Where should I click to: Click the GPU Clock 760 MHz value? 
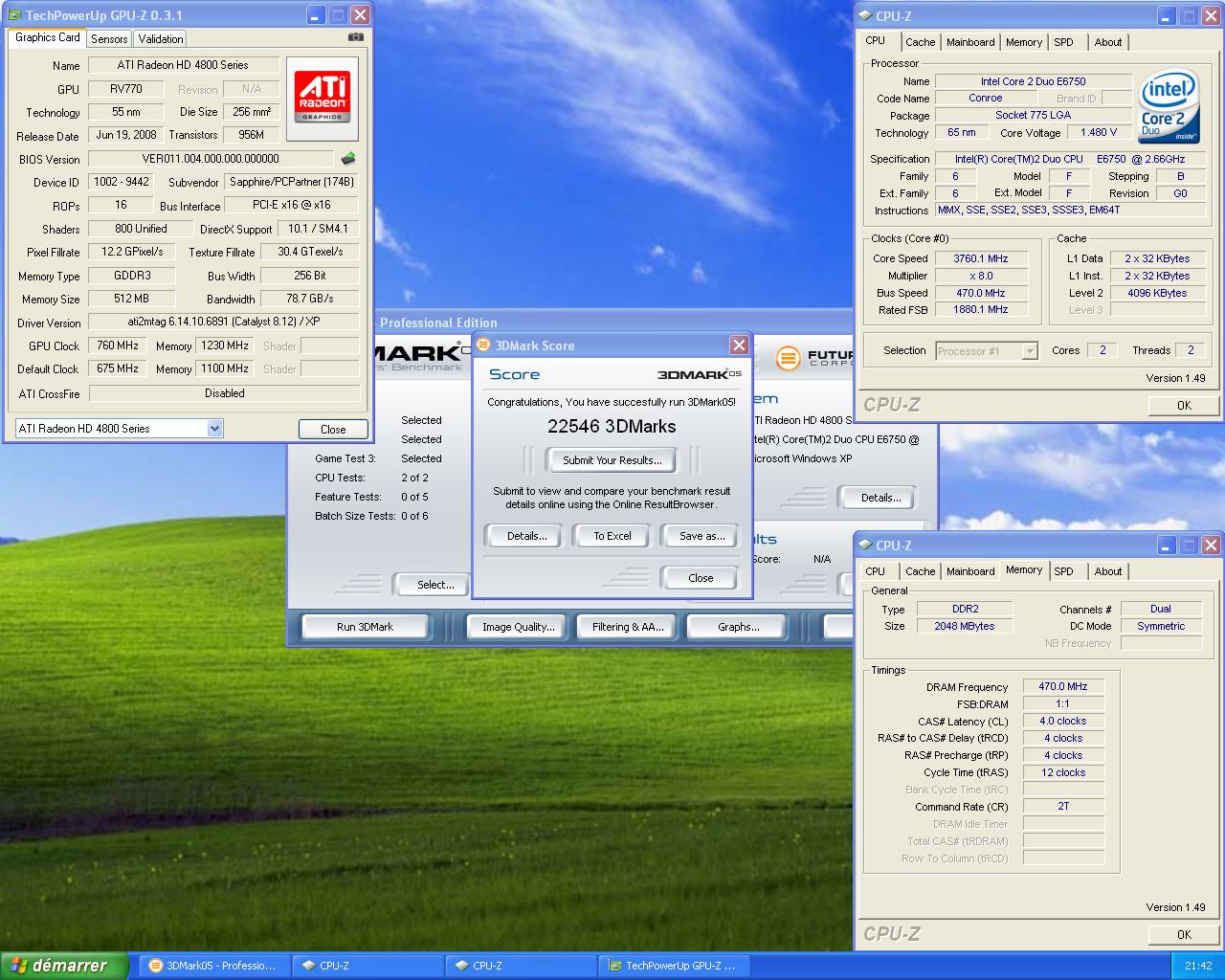[118, 345]
